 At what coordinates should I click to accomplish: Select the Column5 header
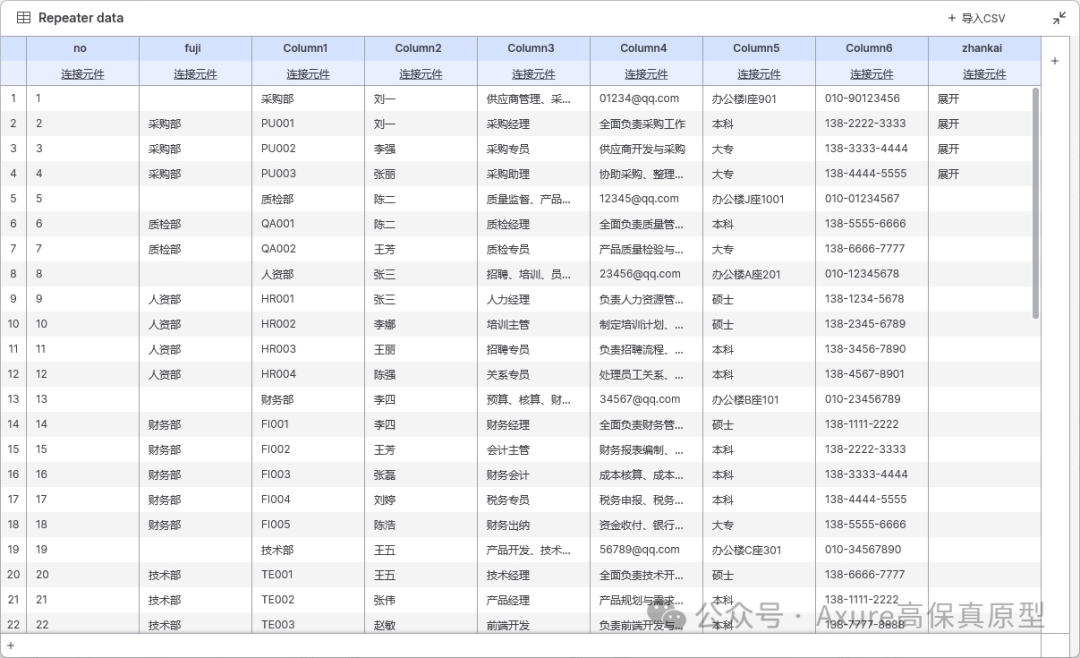tap(759, 48)
